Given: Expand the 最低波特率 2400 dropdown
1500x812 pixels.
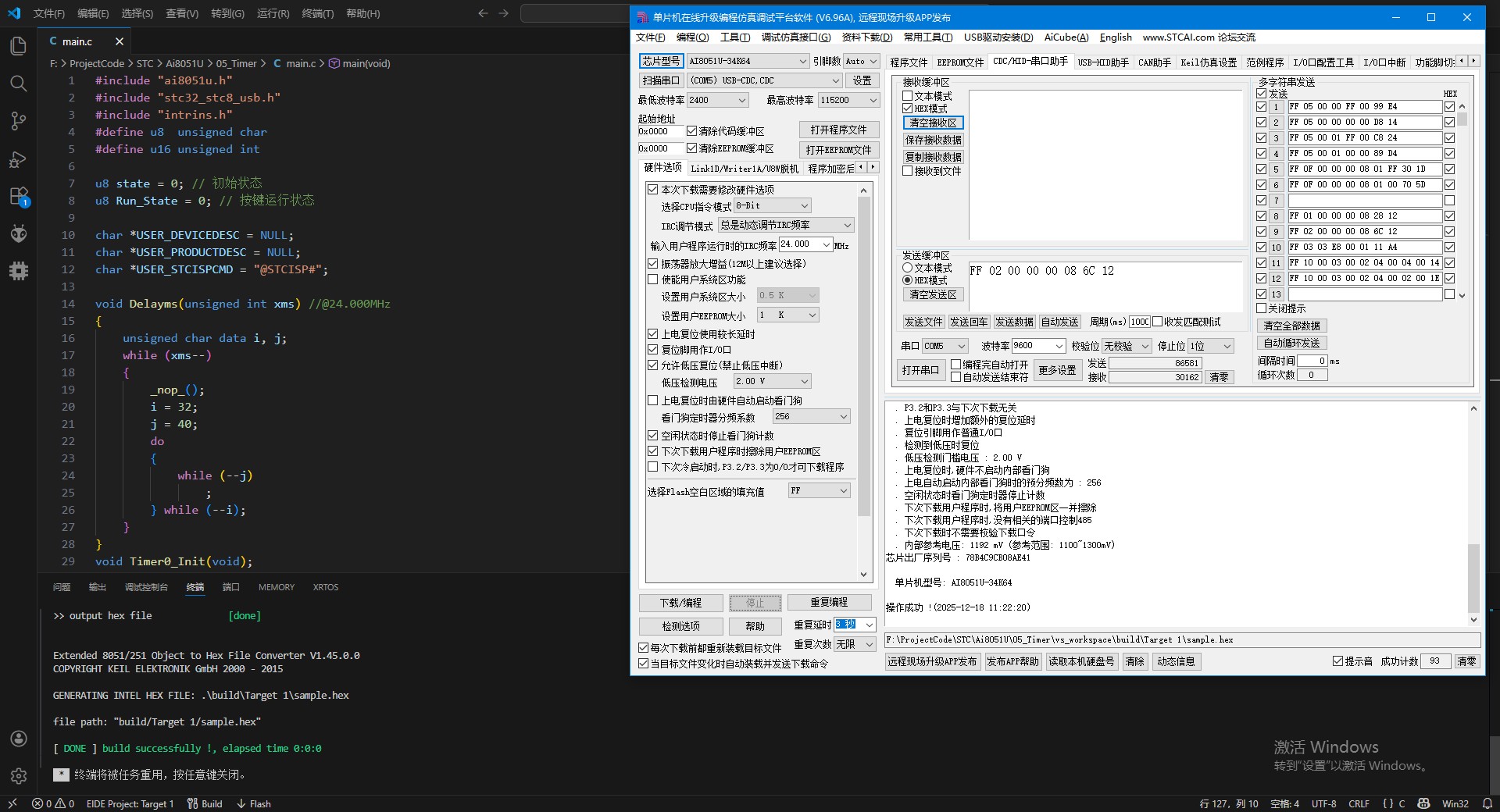Looking at the screenshot, I should (x=741, y=100).
